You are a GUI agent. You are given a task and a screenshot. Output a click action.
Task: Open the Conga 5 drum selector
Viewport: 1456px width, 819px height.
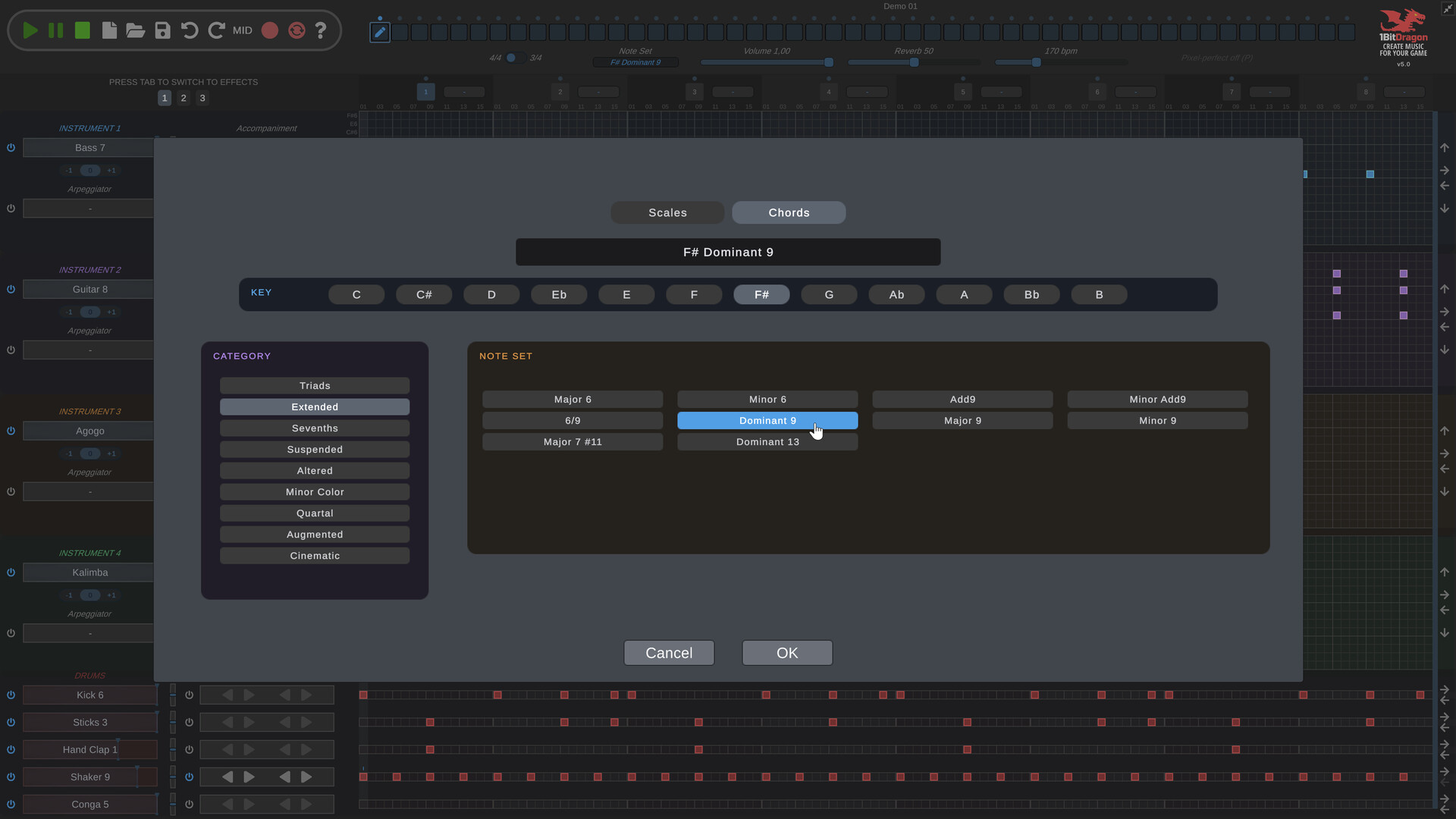point(89,804)
